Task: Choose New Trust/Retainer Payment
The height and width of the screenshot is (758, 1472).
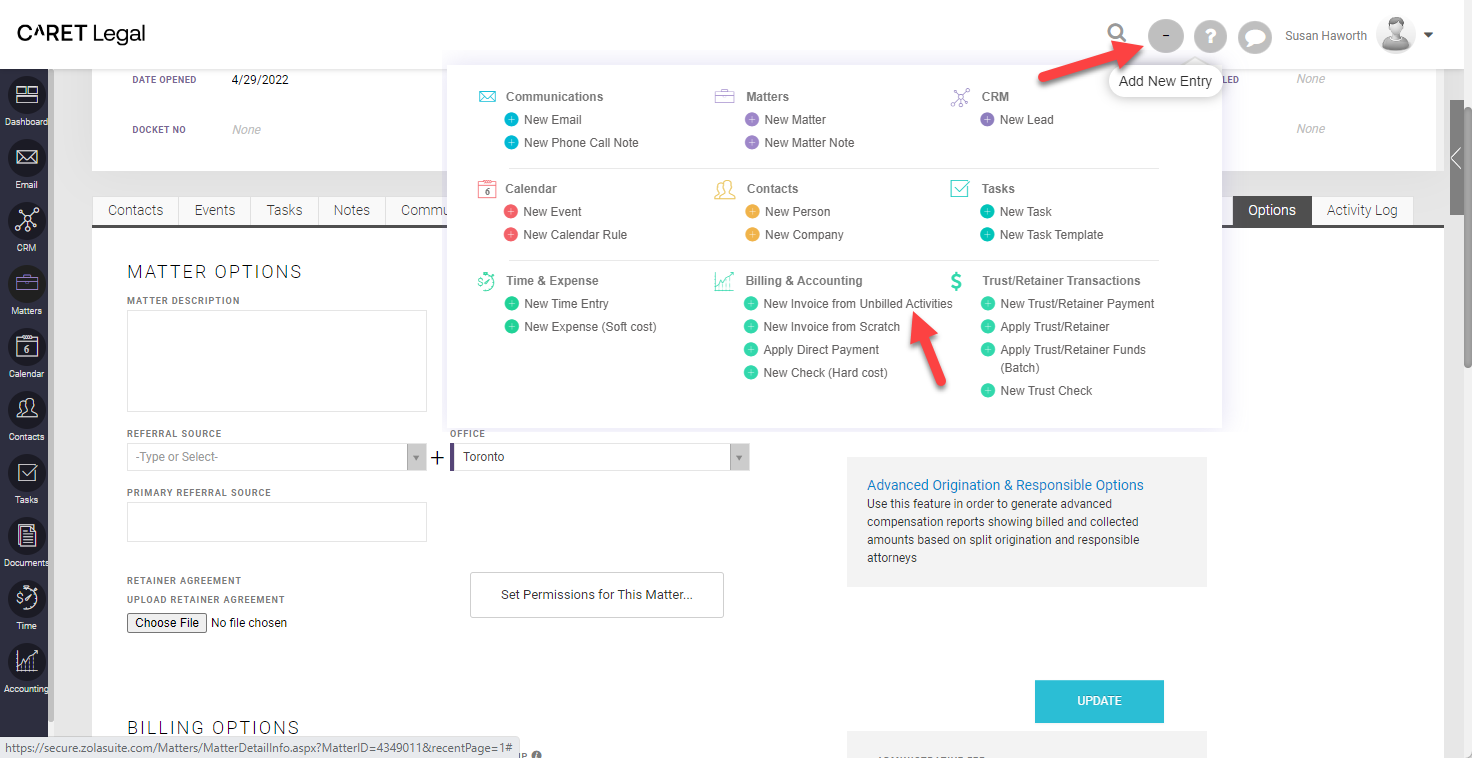Action: coord(1077,304)
